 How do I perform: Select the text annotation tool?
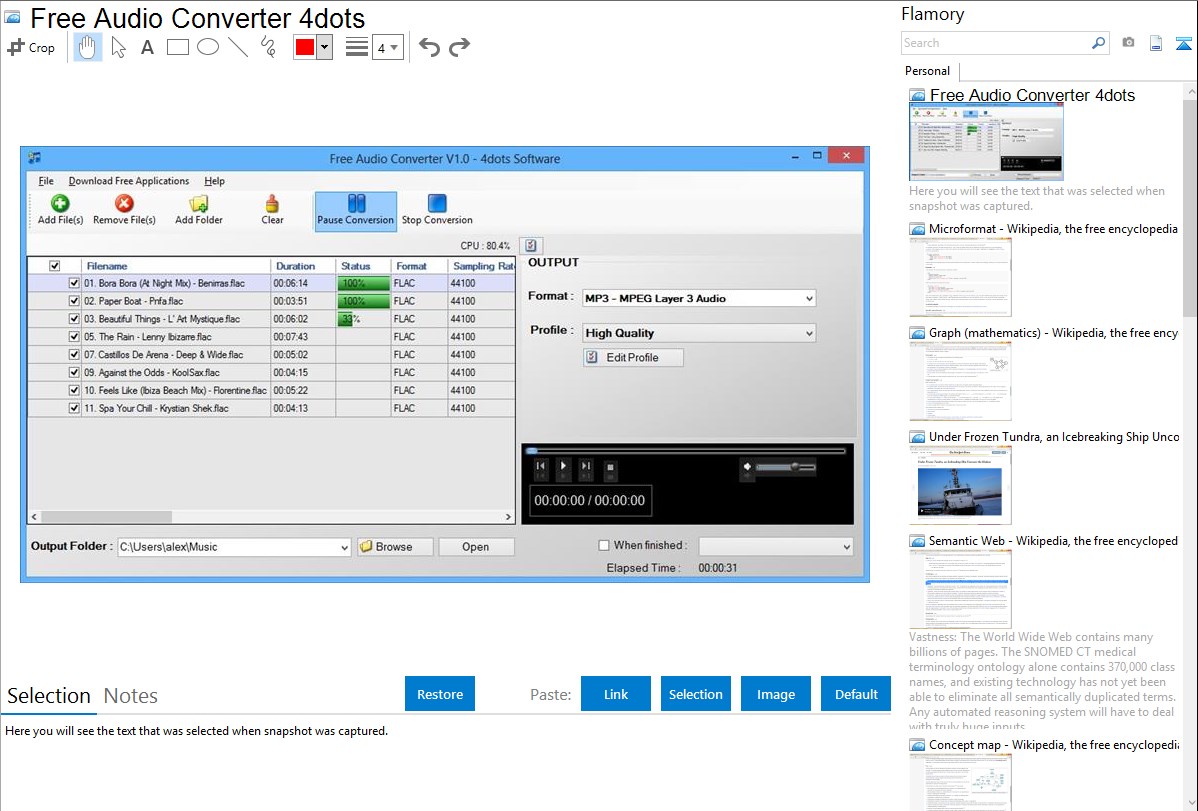[147, 47]
